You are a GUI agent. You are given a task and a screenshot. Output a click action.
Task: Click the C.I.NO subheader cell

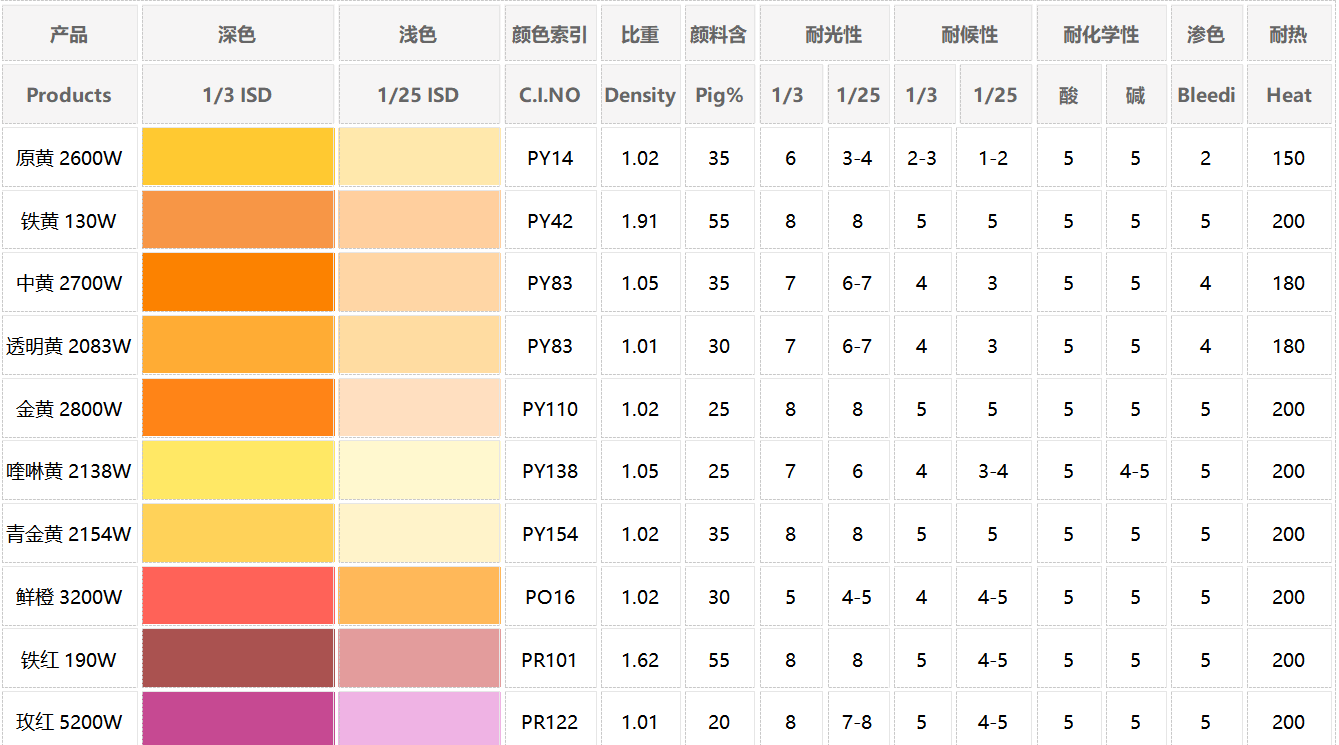[550, 94]
